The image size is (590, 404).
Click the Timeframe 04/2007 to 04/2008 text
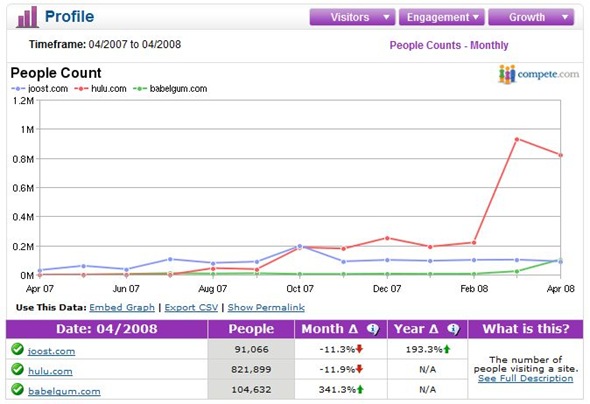pyautogui.click(x=105, y=44)
